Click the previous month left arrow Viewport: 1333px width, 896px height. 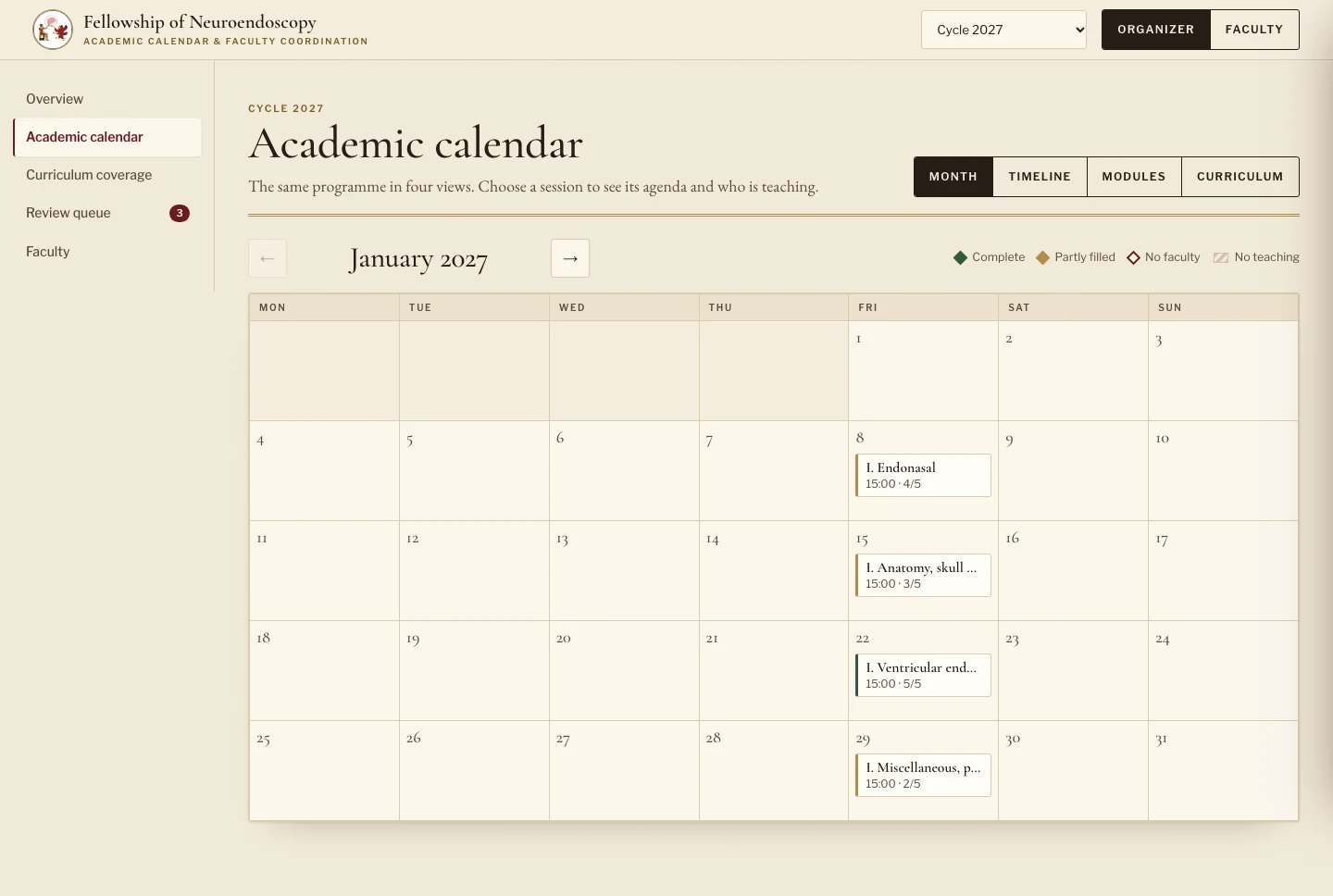[x=268, y=258]
